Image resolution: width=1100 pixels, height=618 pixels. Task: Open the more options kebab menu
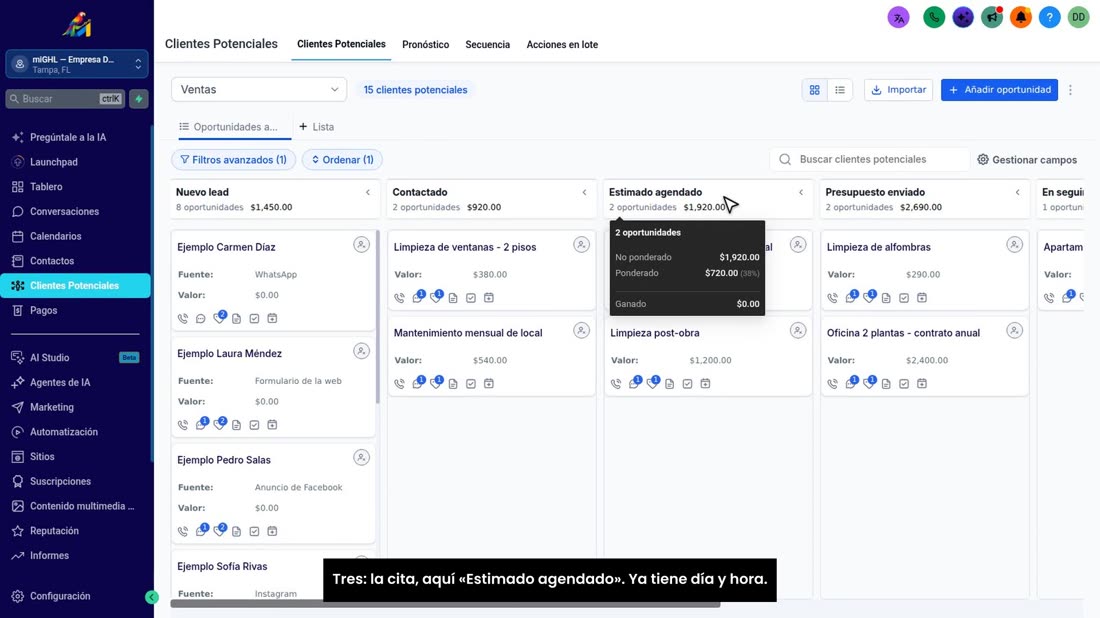[x=1071, y=90]
